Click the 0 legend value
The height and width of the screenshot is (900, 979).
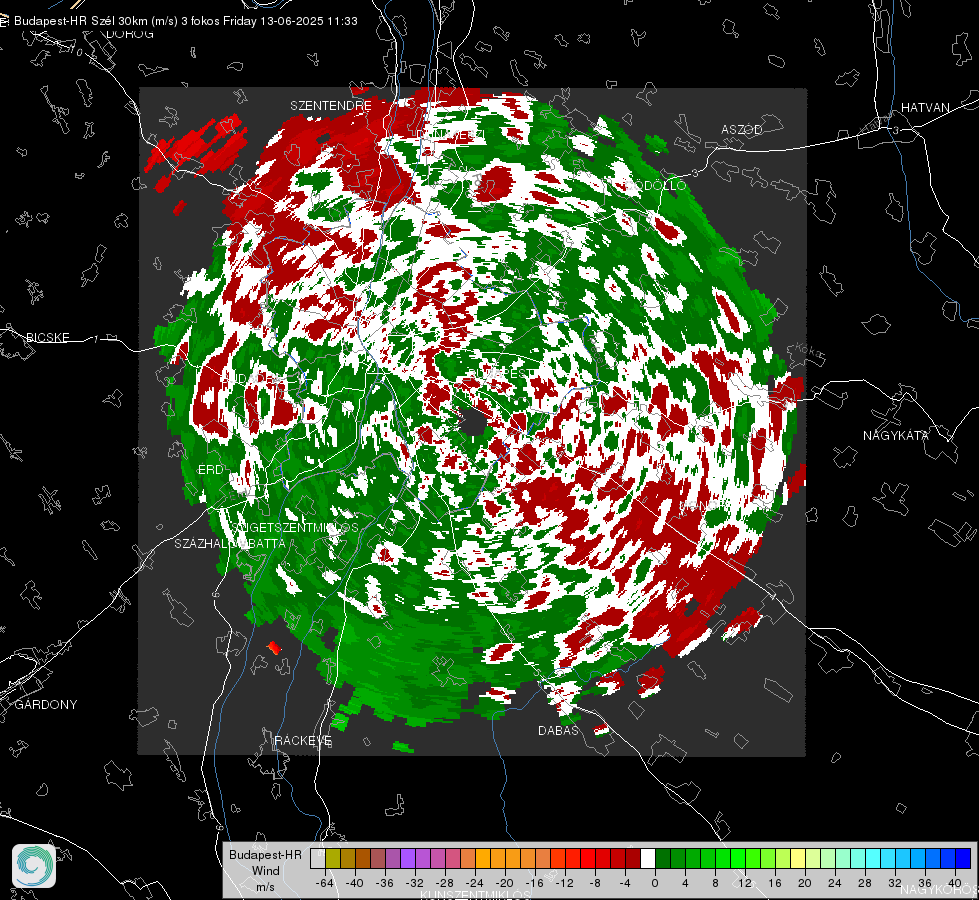point(655,883)
